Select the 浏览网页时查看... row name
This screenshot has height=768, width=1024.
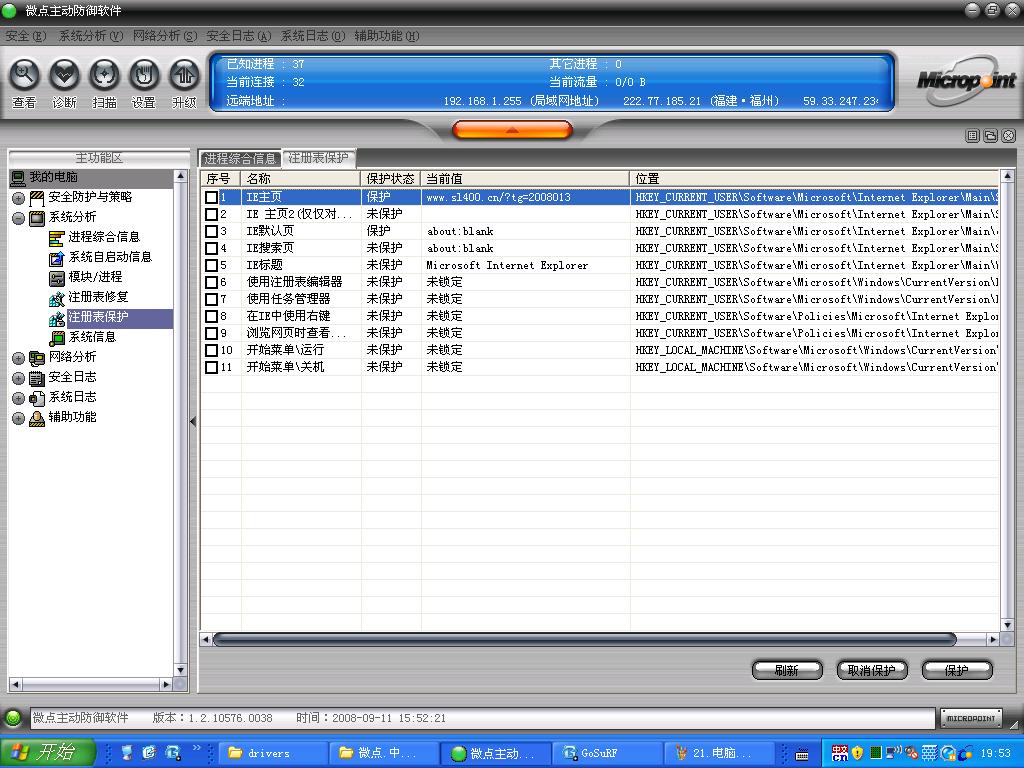click(296, 333)
